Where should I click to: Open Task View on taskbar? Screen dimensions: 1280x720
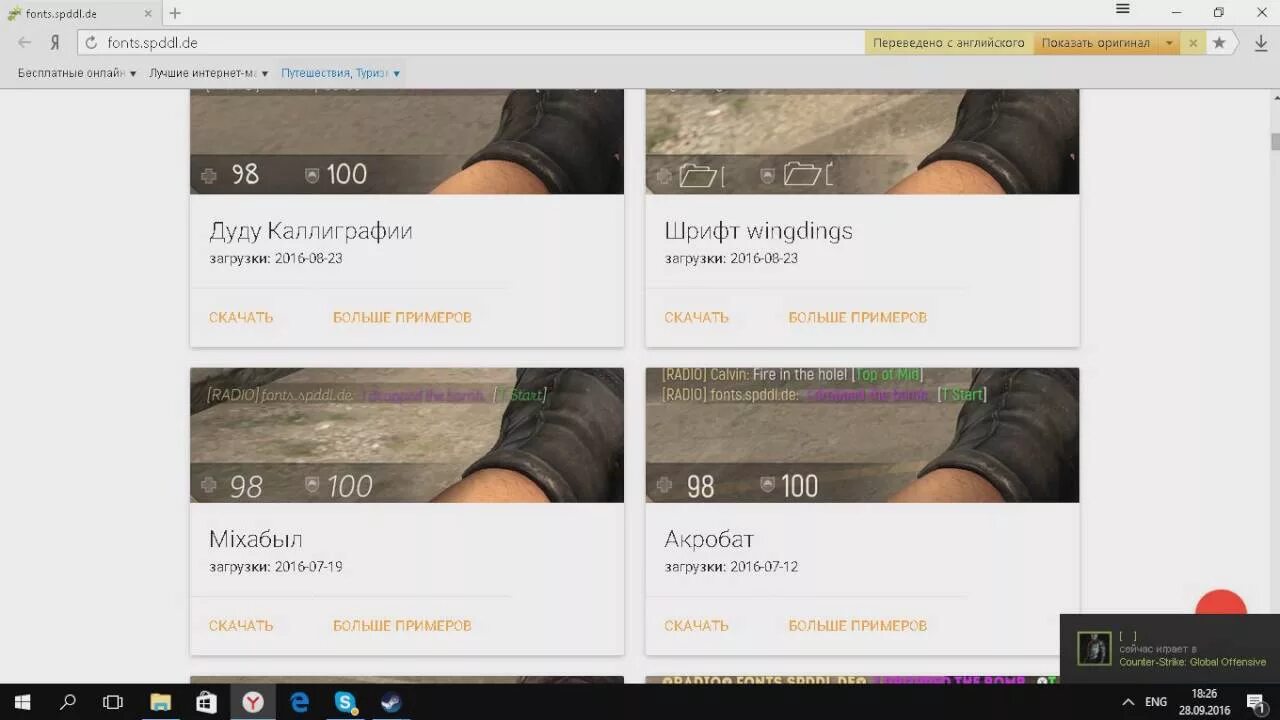pos(113,702)
